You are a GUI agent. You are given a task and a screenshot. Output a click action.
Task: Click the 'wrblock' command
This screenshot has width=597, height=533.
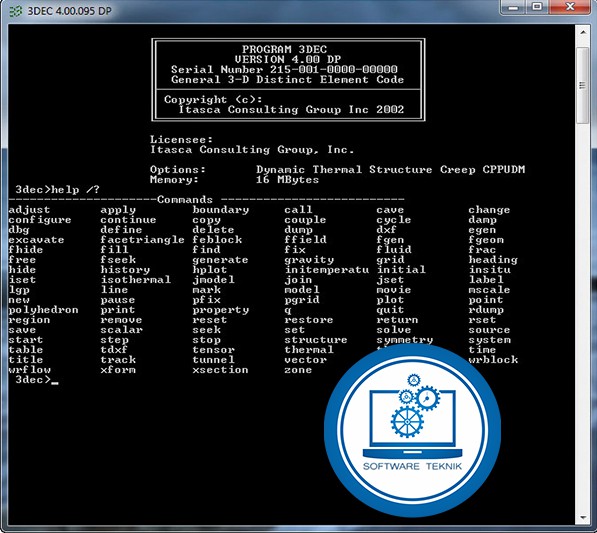(493, 360)
